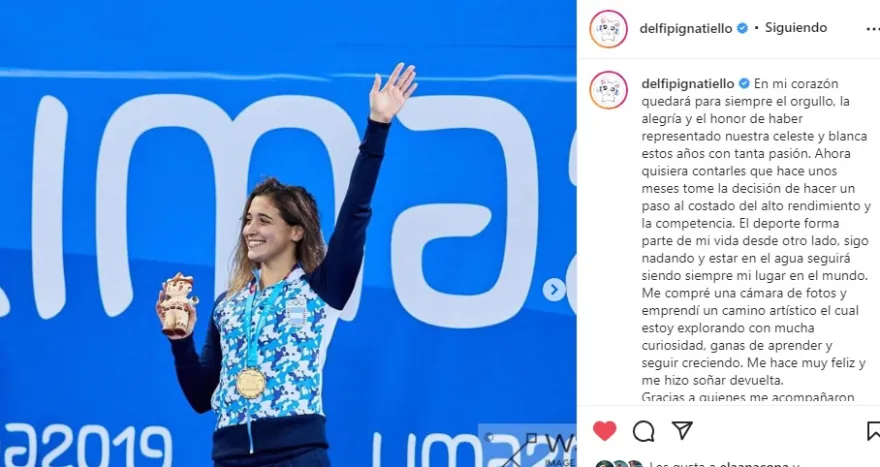Viewport: 880px width, 467px height.
Task: Click the Lima 2019 banner text
Action: (x=85, y=445)
